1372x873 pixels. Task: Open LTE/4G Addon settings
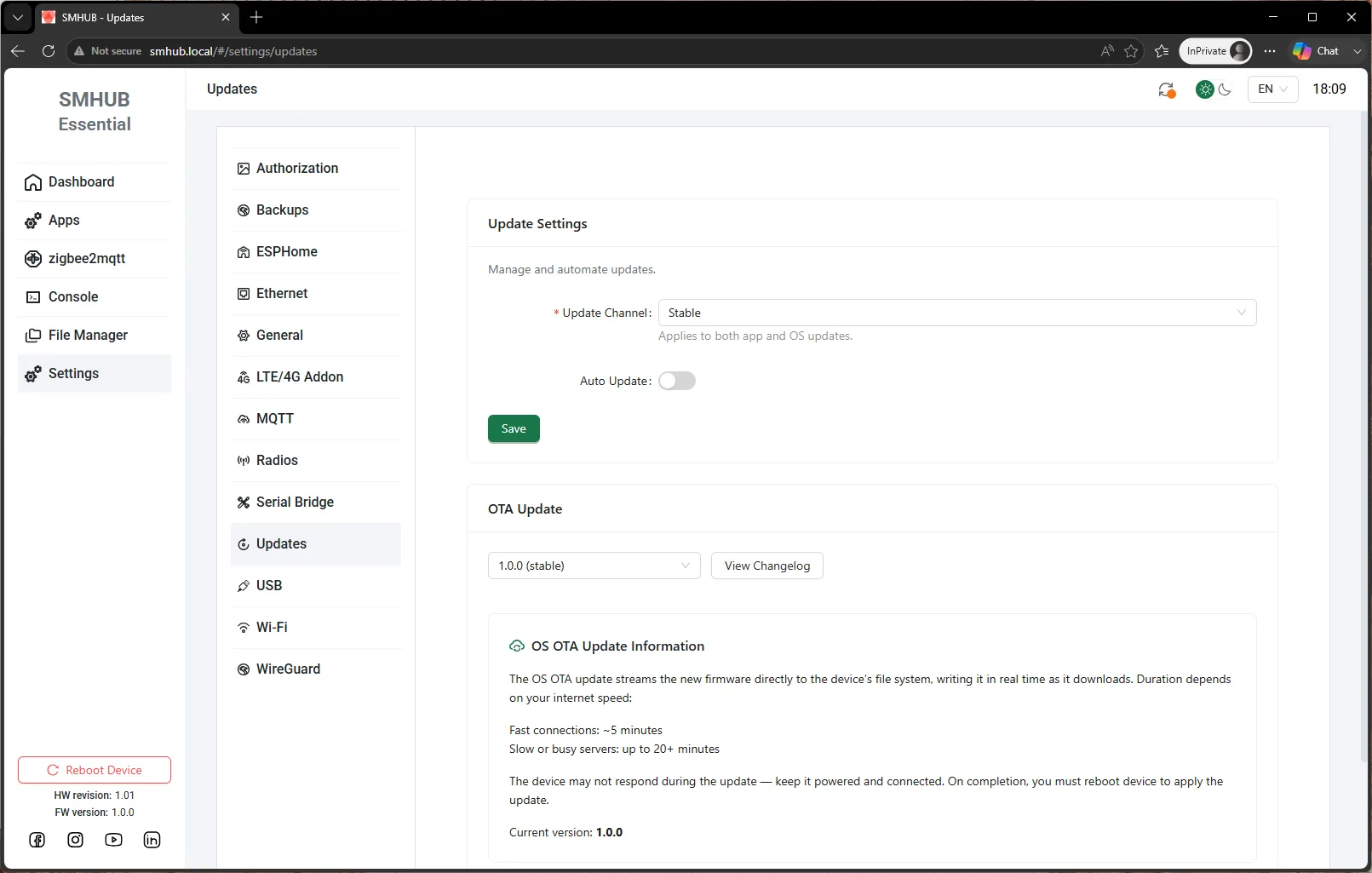tap(316, 377)
